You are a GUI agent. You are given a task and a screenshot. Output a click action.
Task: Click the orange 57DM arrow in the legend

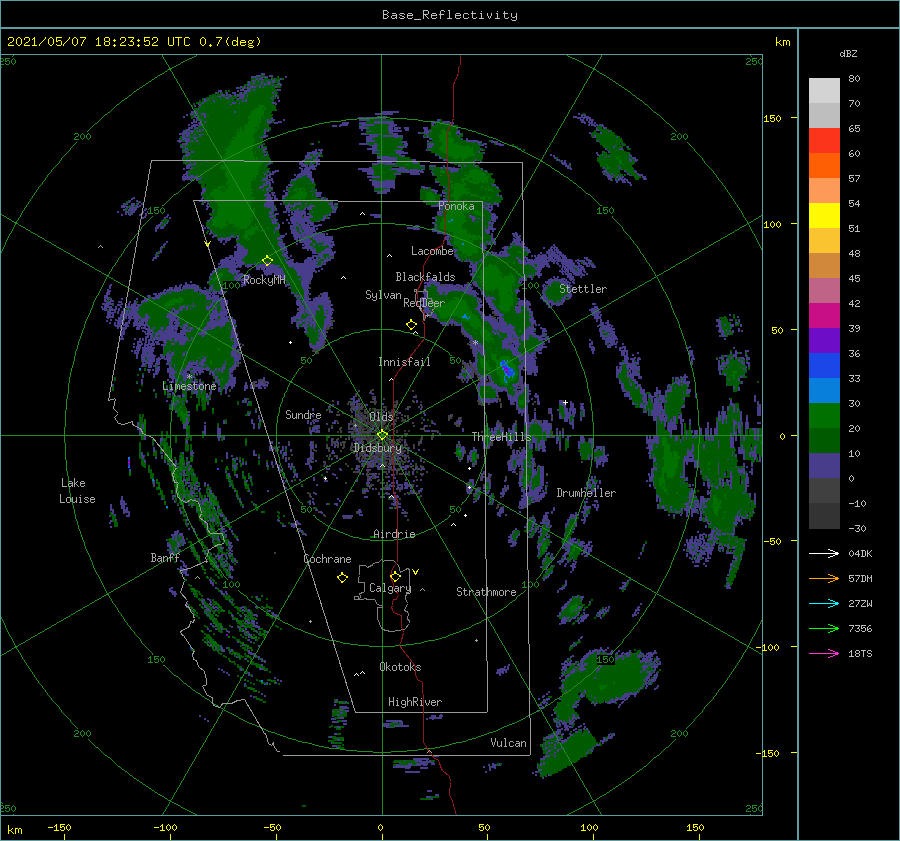(824, 579)
